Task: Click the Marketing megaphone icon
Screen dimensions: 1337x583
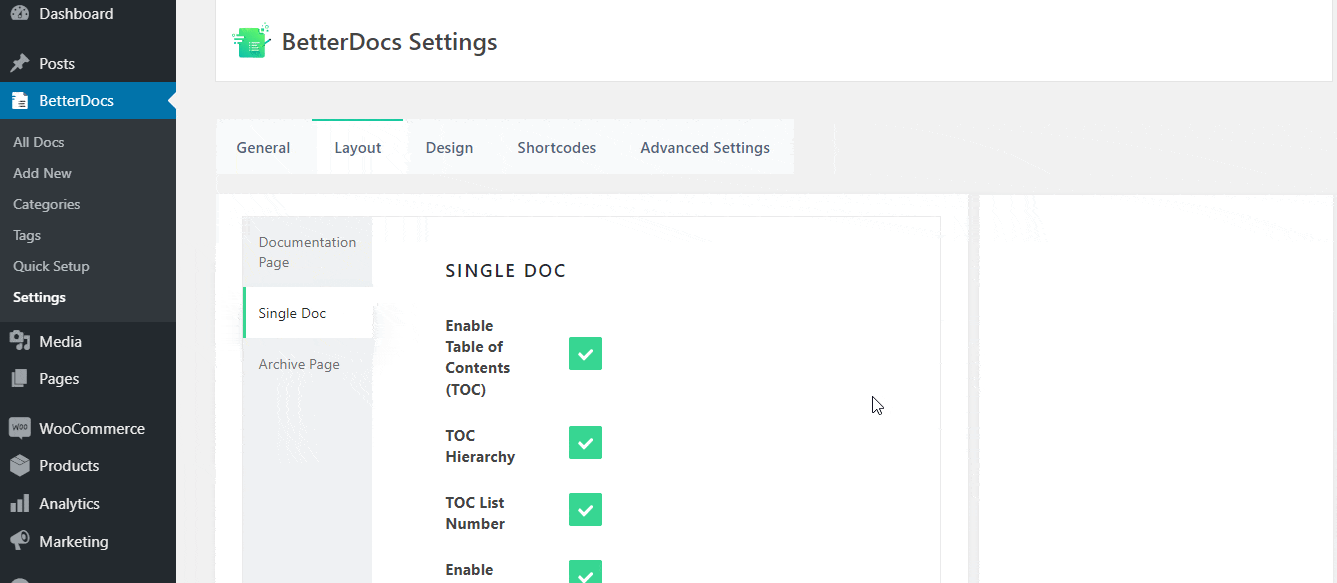Action: 19,541
